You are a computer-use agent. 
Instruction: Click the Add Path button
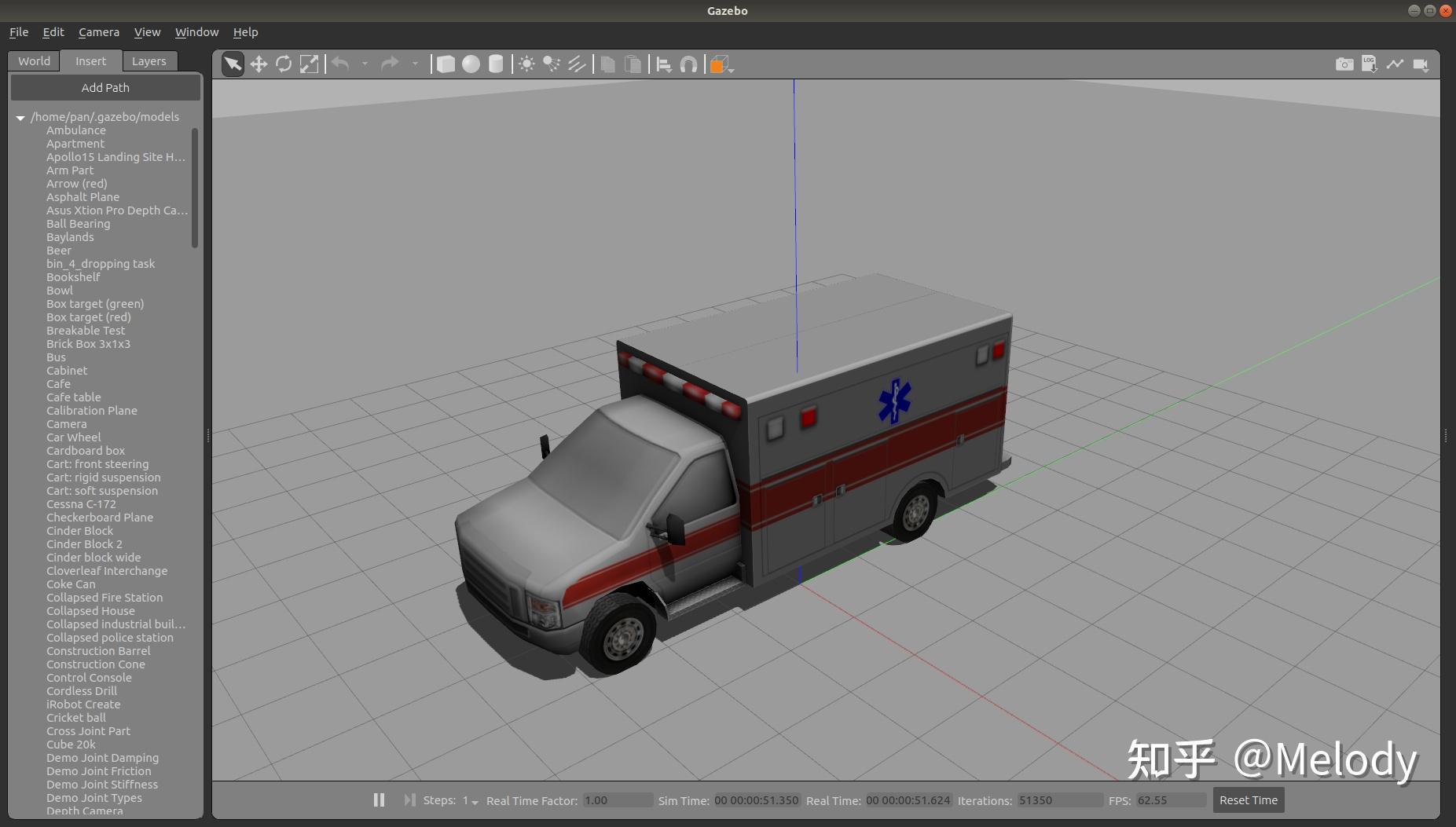tap(105, 88)
